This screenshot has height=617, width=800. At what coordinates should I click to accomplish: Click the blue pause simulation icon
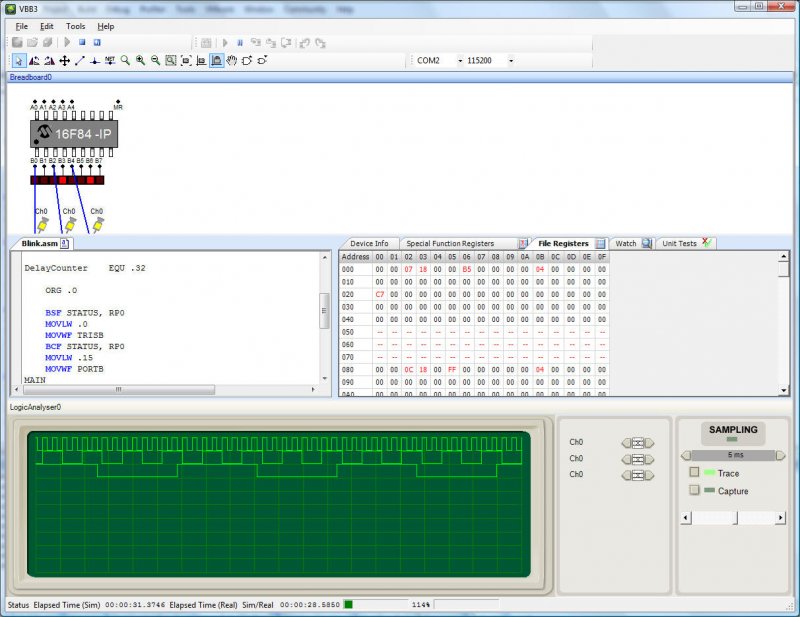(x=240, y=43)
